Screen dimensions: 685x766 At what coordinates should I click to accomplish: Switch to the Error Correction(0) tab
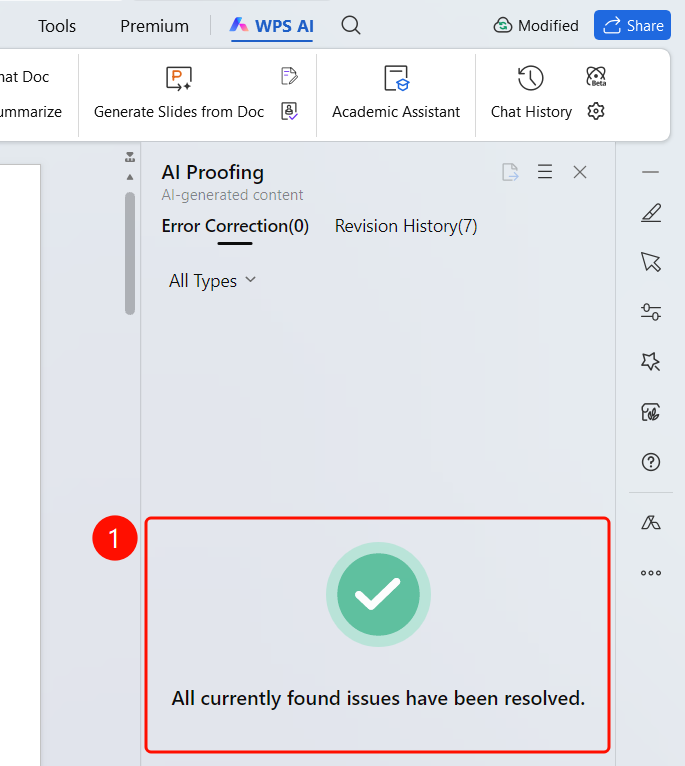(x=235, y=226)
